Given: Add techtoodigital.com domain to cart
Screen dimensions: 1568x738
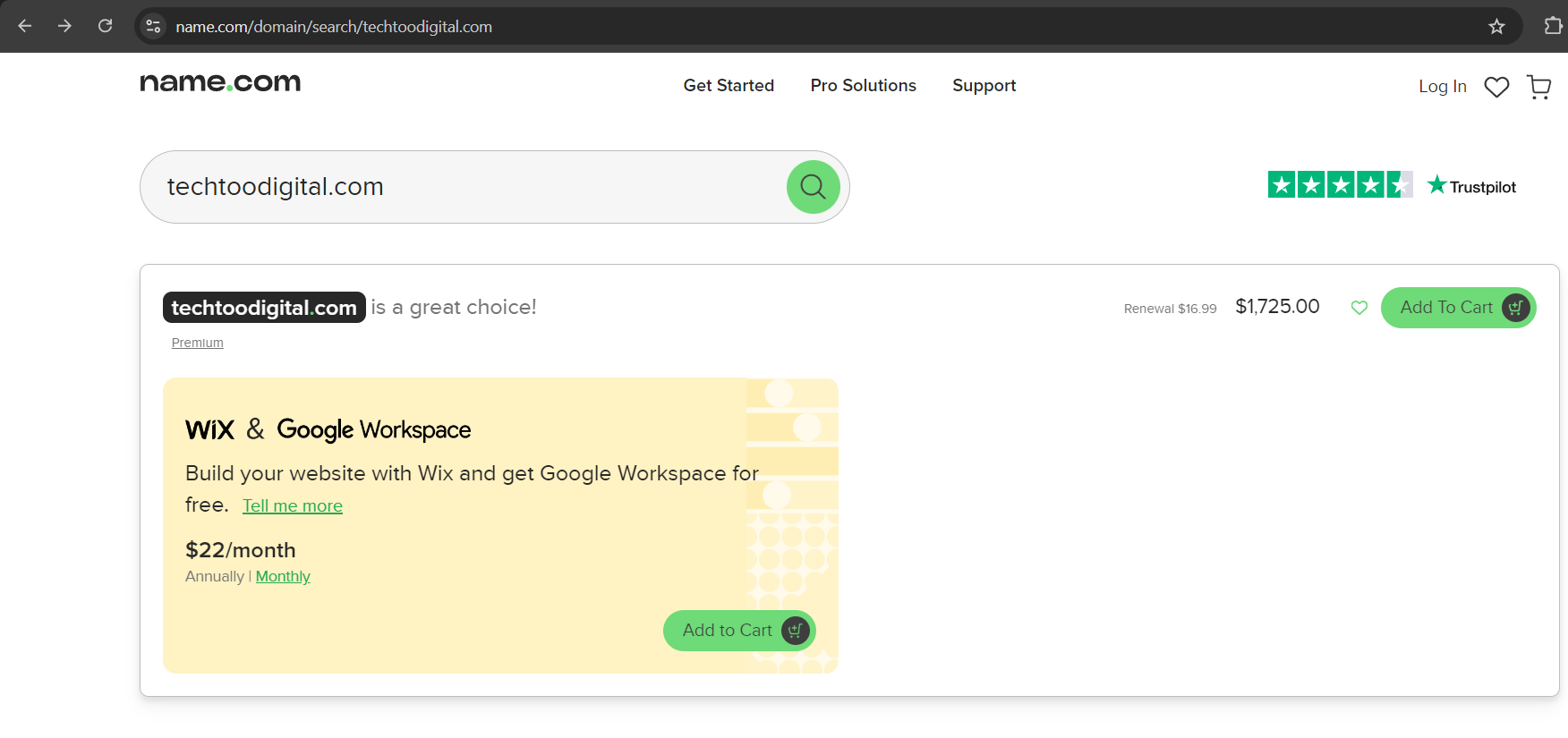Looking at the screenshot, I should (1458, 308).
